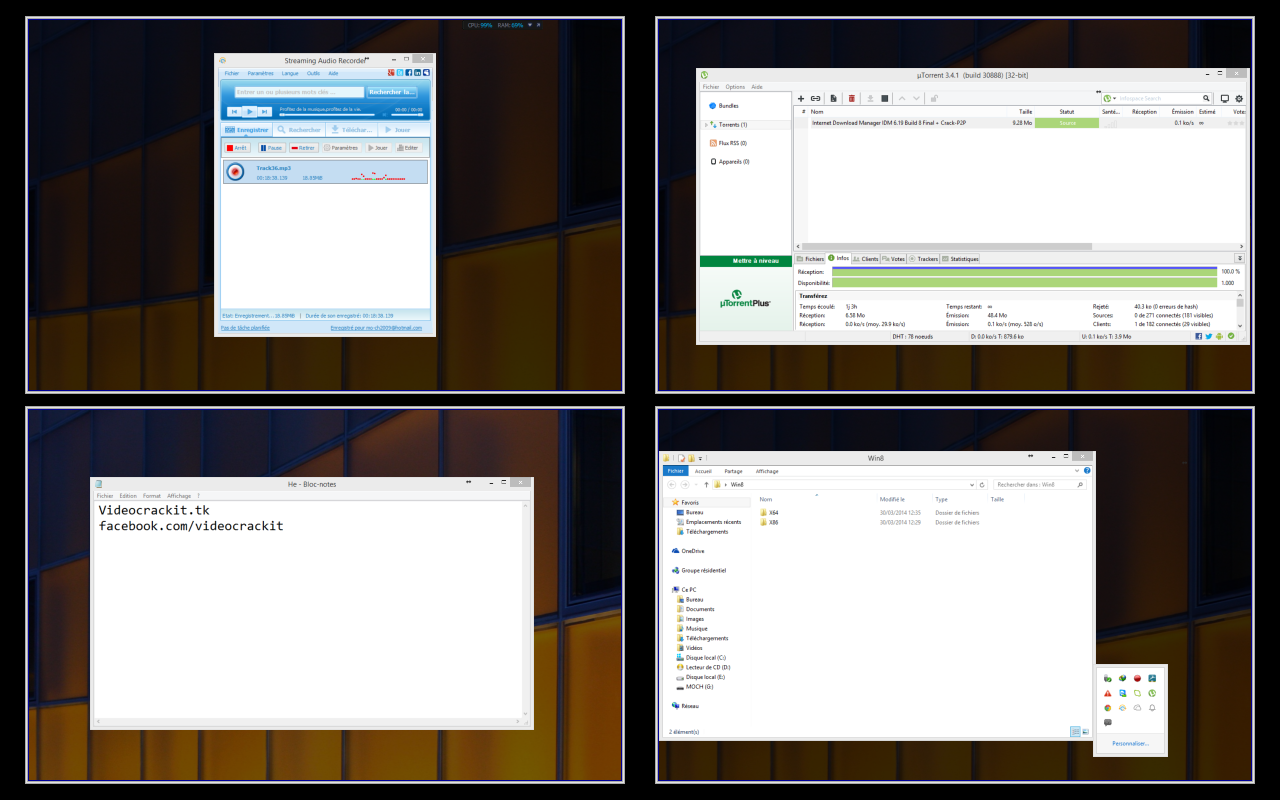Open the Télécharger tab in recorder

(352, 130)
